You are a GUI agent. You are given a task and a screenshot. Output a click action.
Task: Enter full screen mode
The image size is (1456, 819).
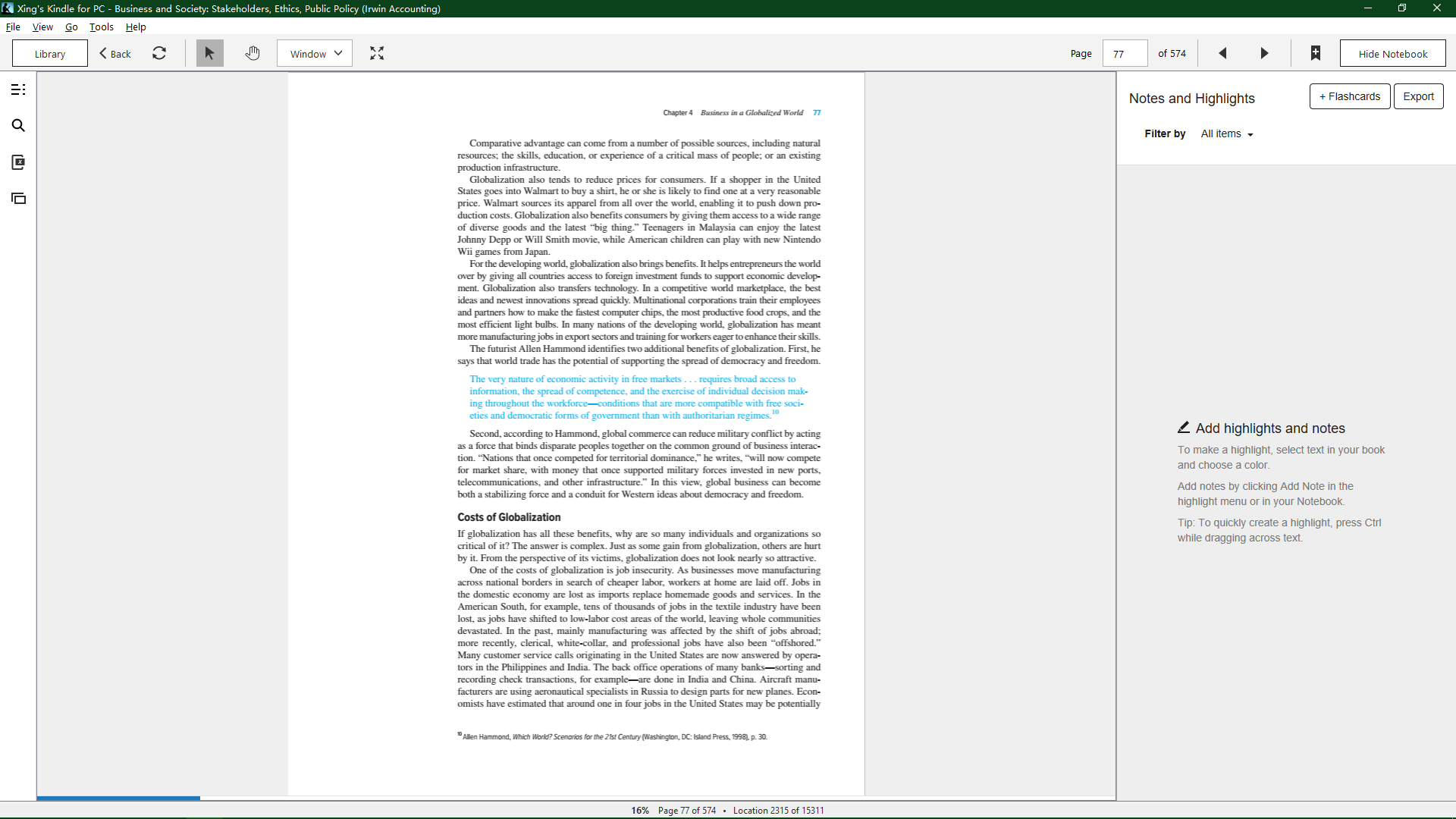[377, 53]
